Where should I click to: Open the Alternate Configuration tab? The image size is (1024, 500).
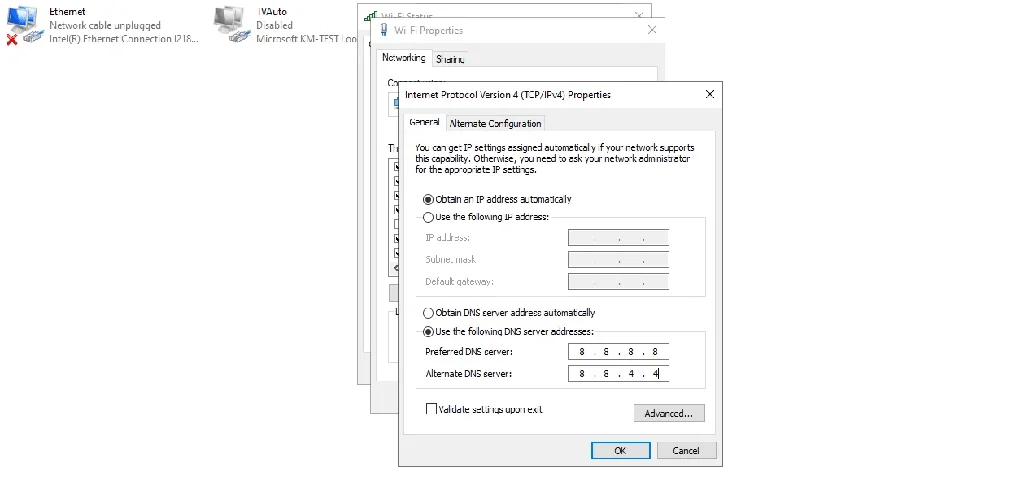pyautogui.click(x=496, y=123)
